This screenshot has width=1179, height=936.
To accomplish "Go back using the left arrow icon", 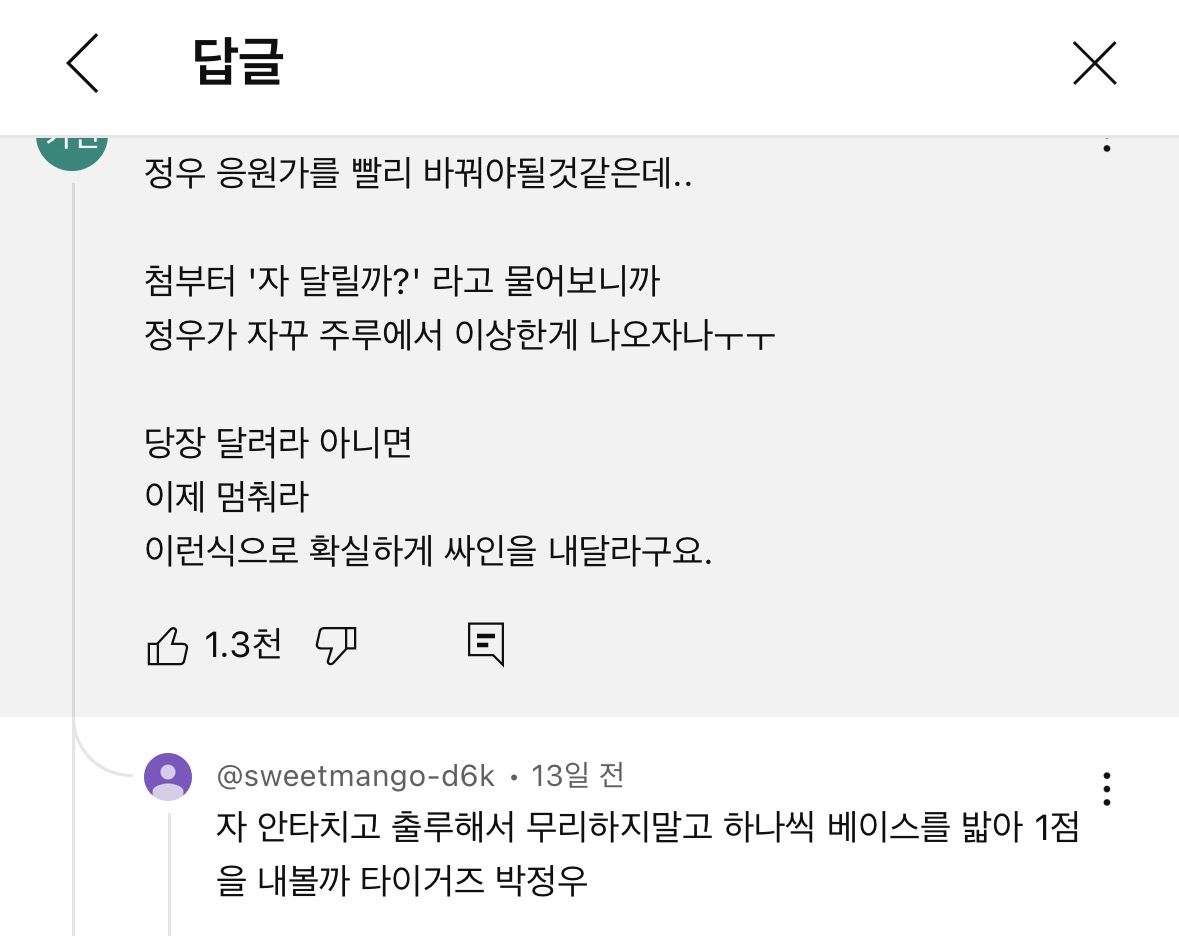I will click(x=83, y=63).
